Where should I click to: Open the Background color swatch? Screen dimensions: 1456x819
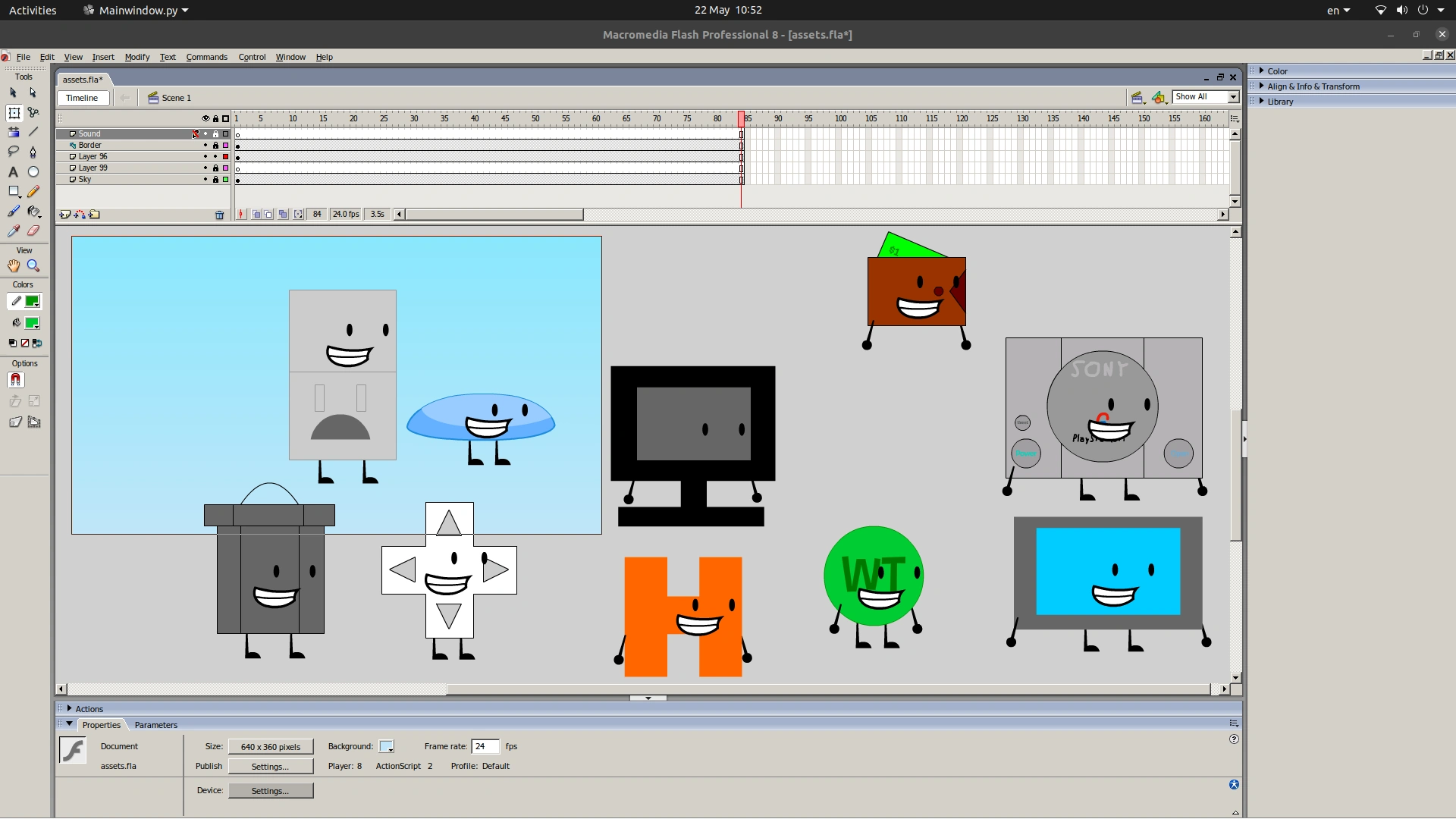387,746
